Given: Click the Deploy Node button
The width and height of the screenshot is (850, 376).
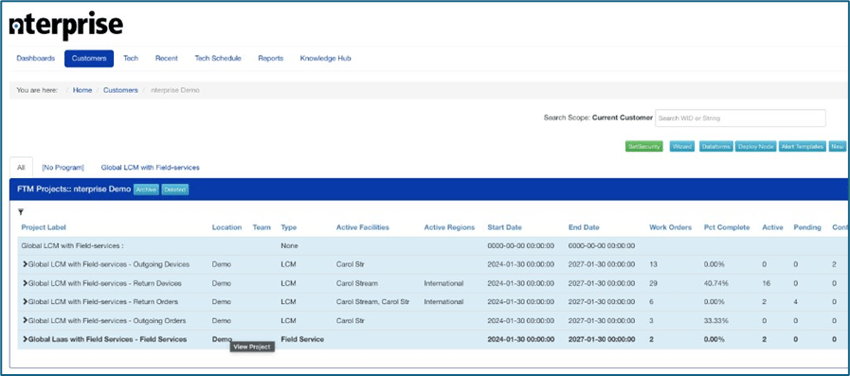Looking at the screenshot, I should click(756, 146).
